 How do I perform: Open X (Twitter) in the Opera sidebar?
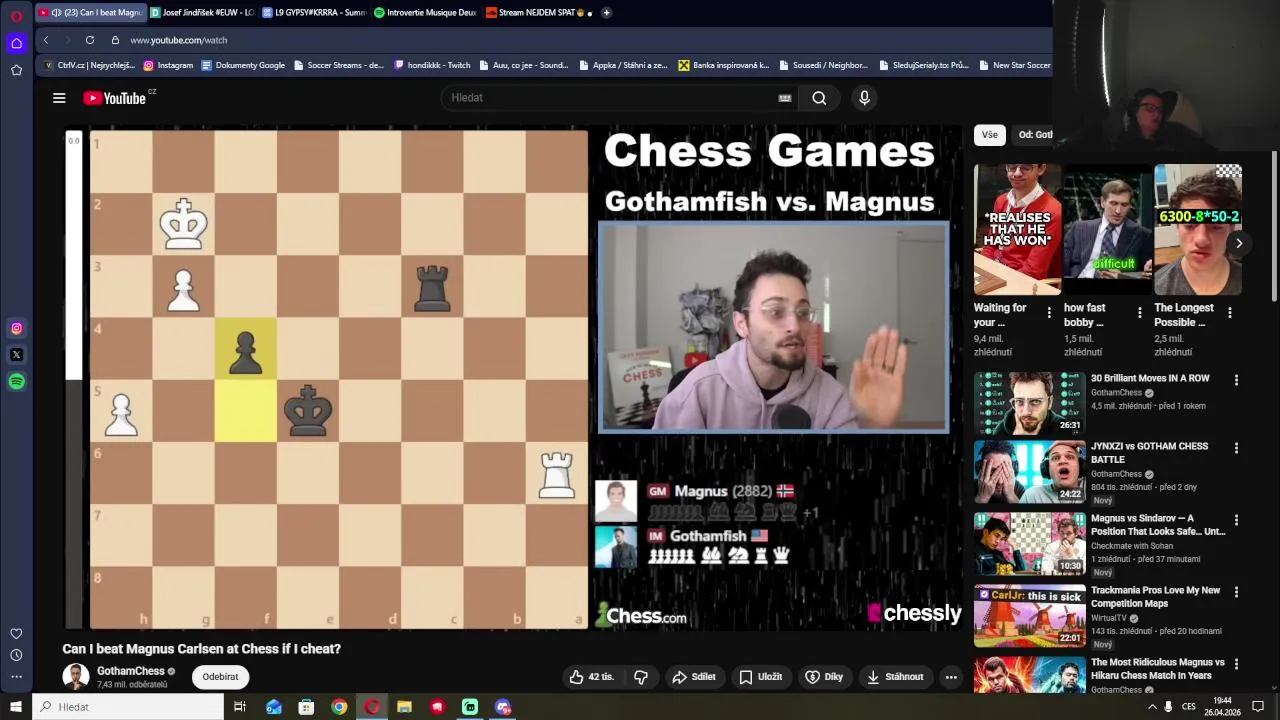(16, 355)
